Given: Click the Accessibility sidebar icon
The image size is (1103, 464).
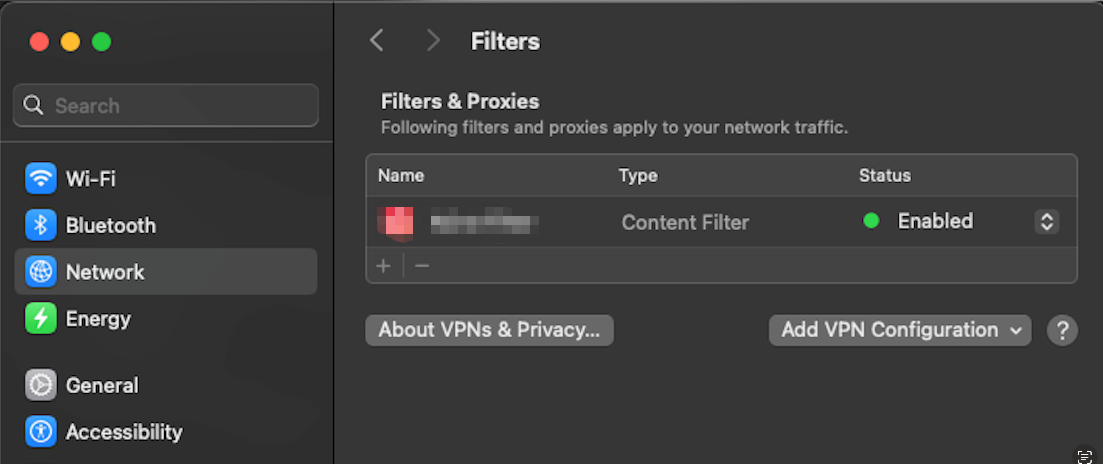Looking at the screenshot, I should 41,432.
